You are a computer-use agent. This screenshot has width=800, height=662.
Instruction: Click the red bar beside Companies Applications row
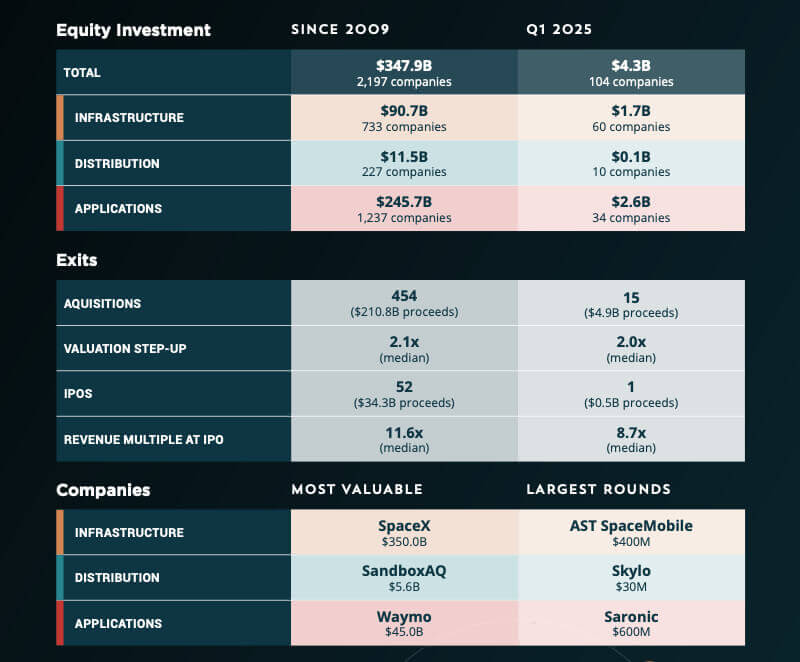(x=60, y=623)
